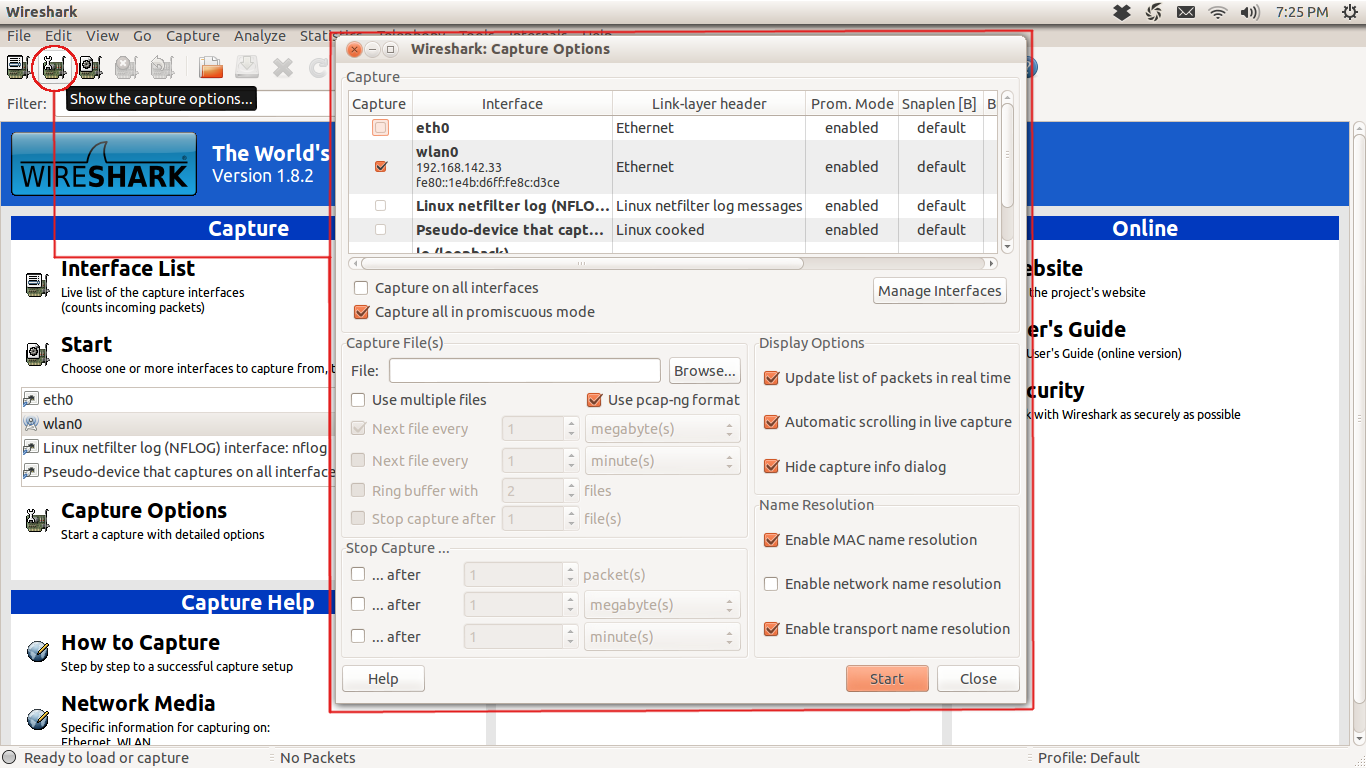Image resolution: width=1366 pixels, height=768 pixels.
Task: Click the wrench card icon beside Capture Options heading
Action: click(37, 521)
